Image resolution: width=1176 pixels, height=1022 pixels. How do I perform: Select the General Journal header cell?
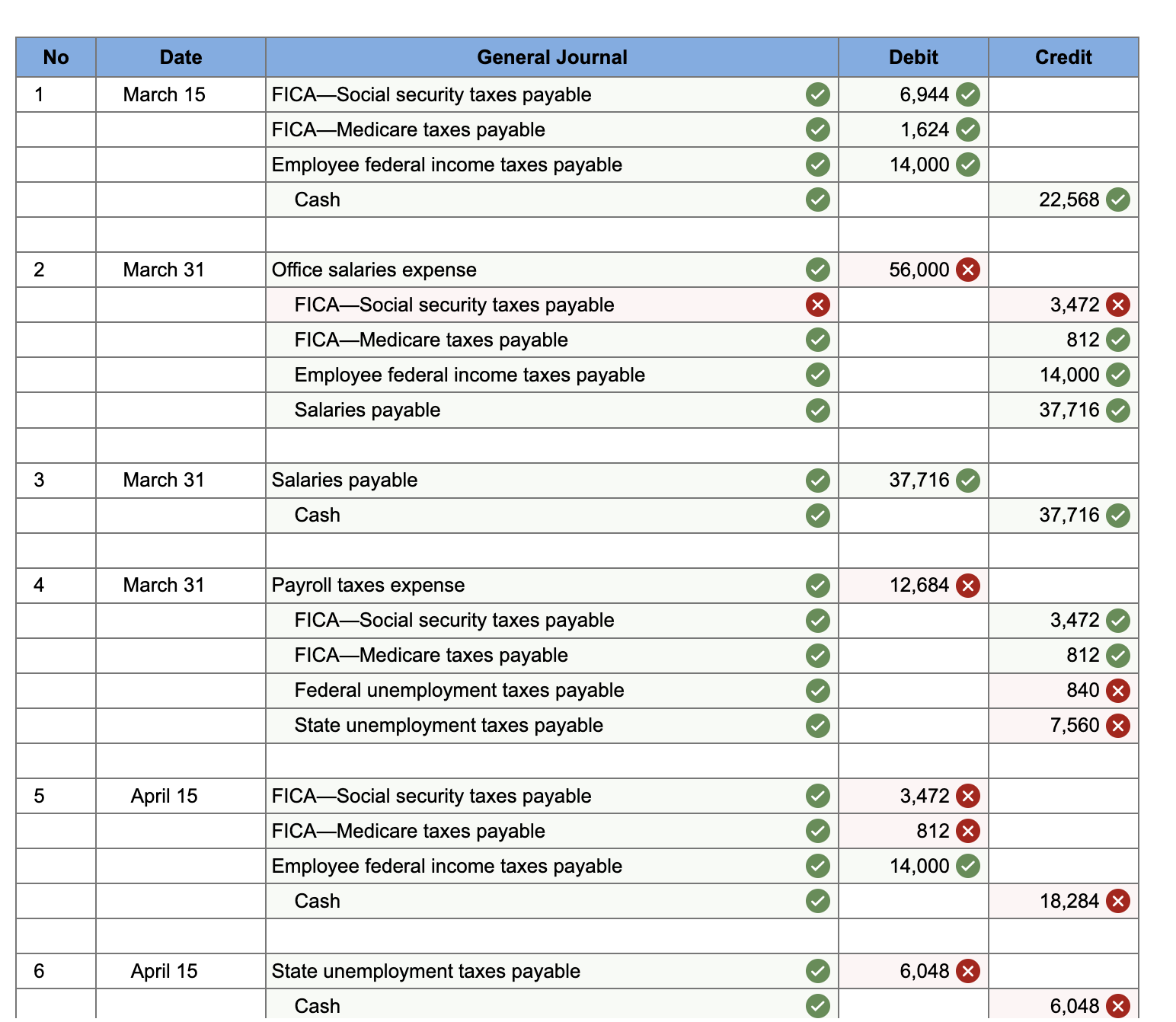pos(551,57)
